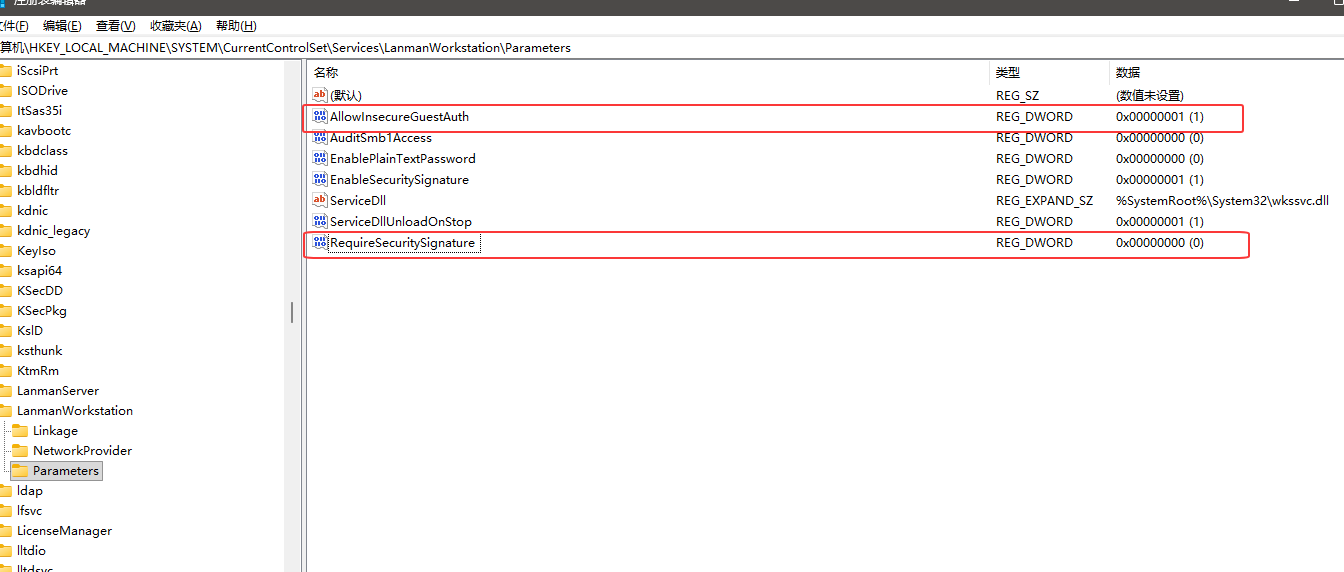The height and width of the screenshot is (572, 1344).
Task: Click the (数值未设置) data cell
Action: [1150, 95]
